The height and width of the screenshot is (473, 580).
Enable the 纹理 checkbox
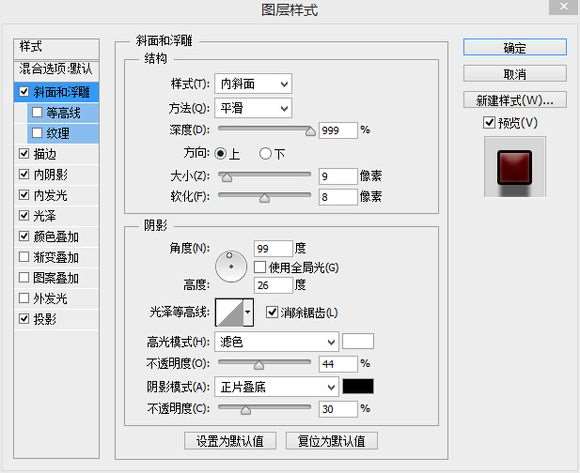click(x=37, y=133)
